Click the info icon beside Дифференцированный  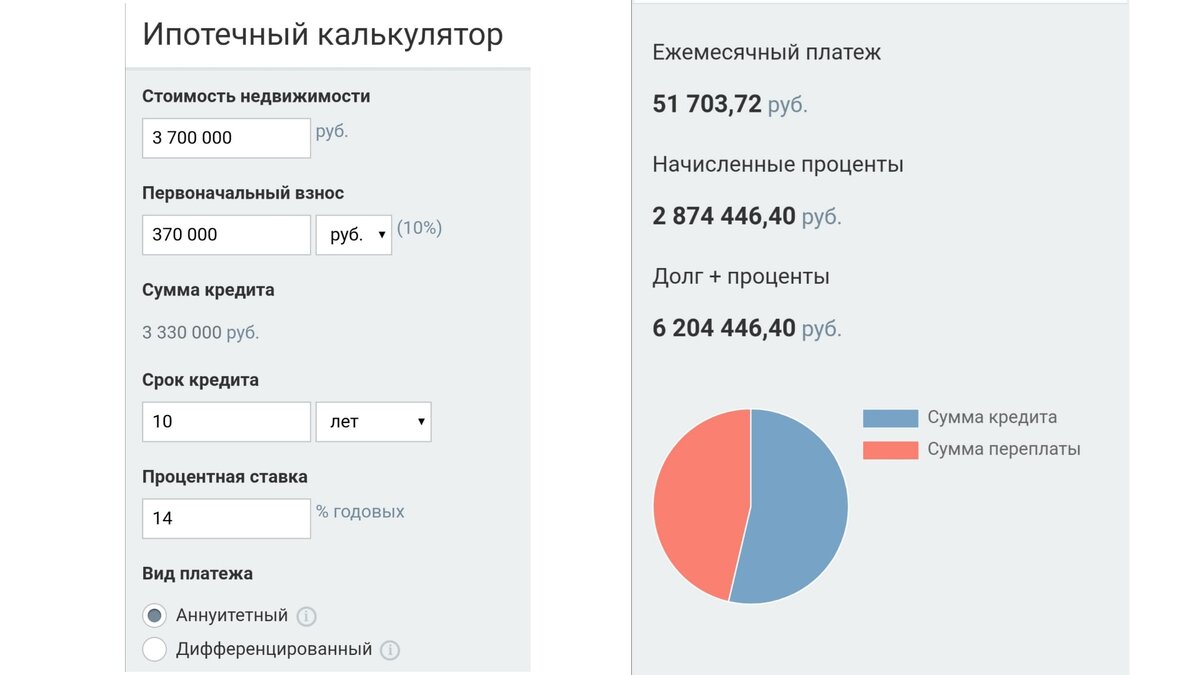point(391,649)
